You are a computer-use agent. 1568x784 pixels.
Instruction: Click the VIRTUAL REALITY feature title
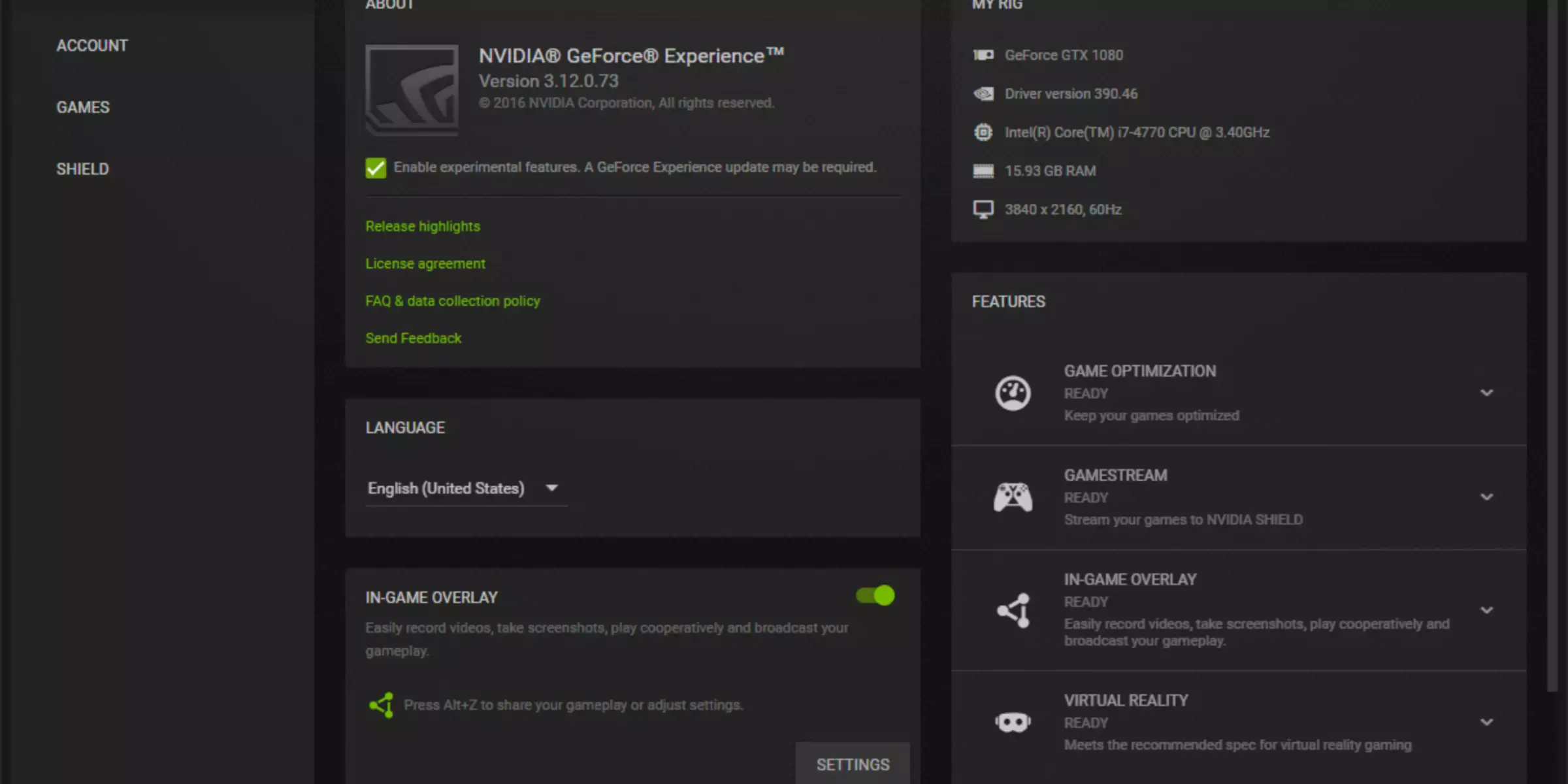click(x=1126, y=700)
